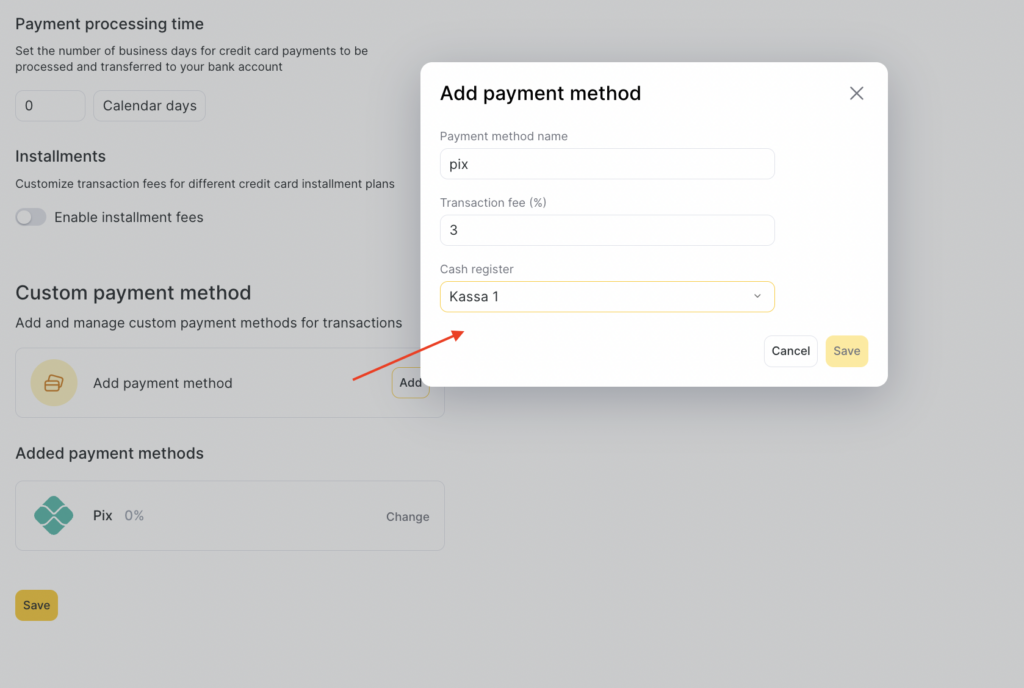Screen dimensions: 1024x688
Task: Click the Custom payment method heading
Action: point(133,293)
